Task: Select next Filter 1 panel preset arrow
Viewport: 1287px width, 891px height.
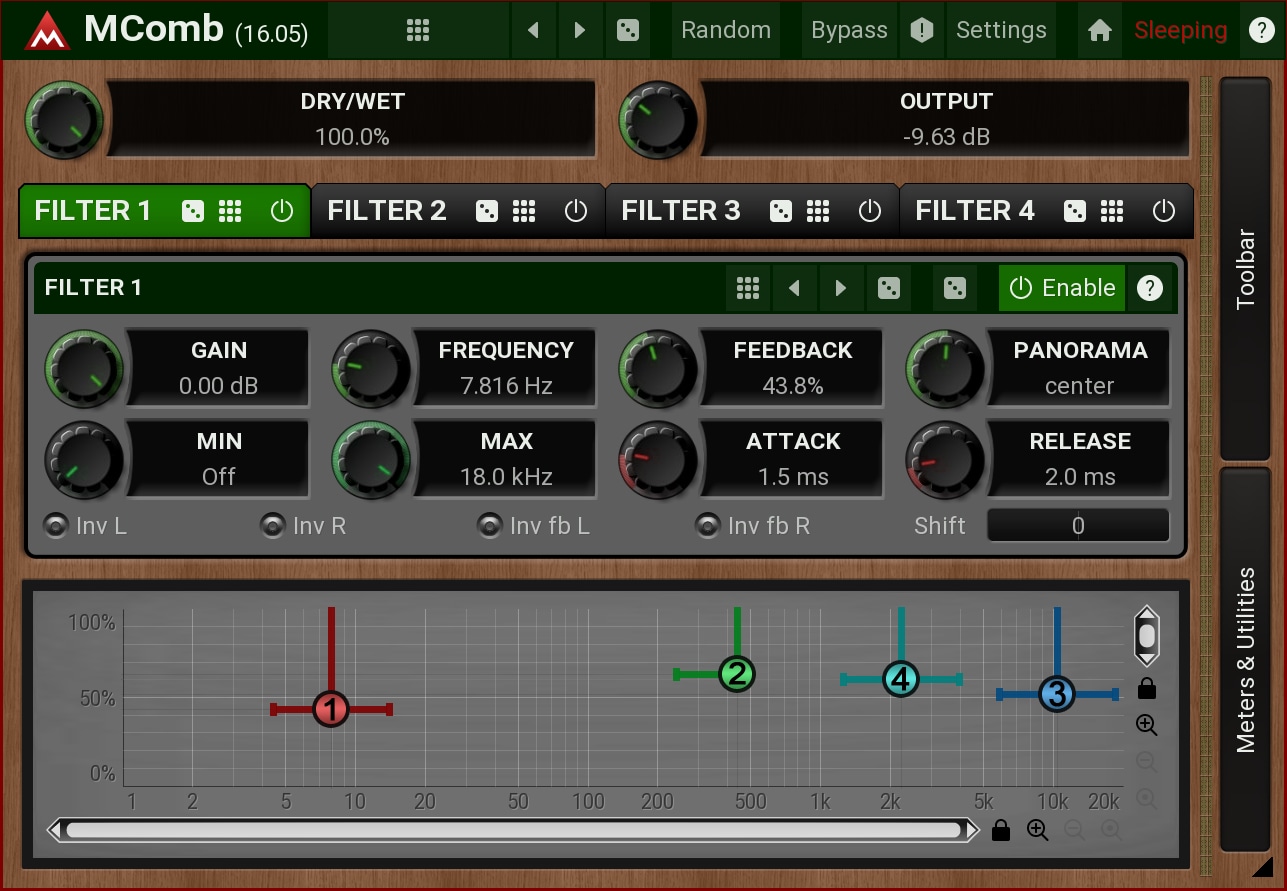Action: point(841,288)
